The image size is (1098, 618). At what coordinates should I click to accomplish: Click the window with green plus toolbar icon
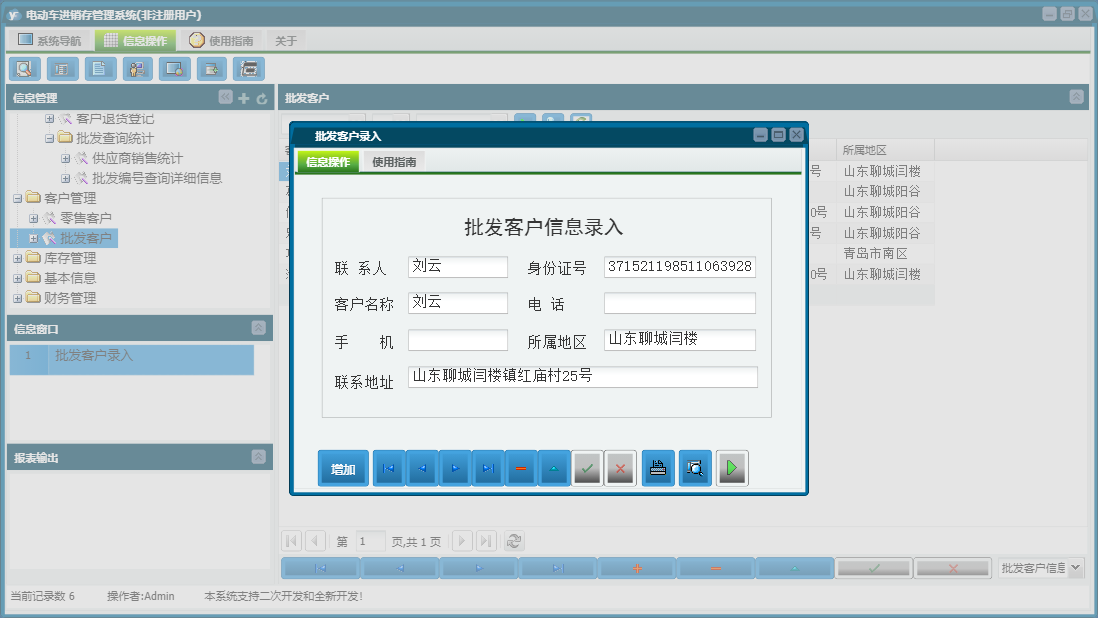[x=211, y=69]
